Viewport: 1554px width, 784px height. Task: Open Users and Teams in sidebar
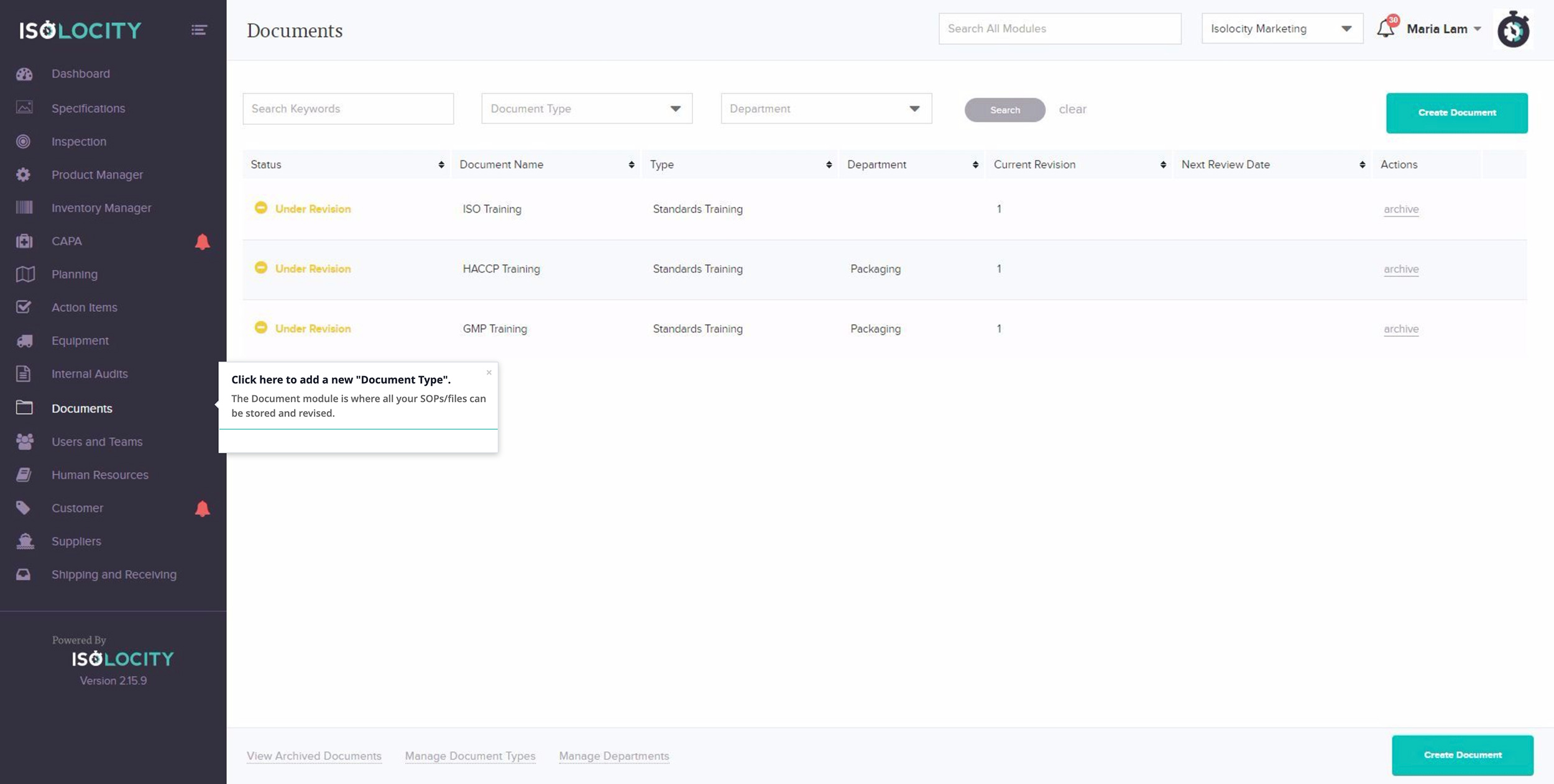point(97,442)
